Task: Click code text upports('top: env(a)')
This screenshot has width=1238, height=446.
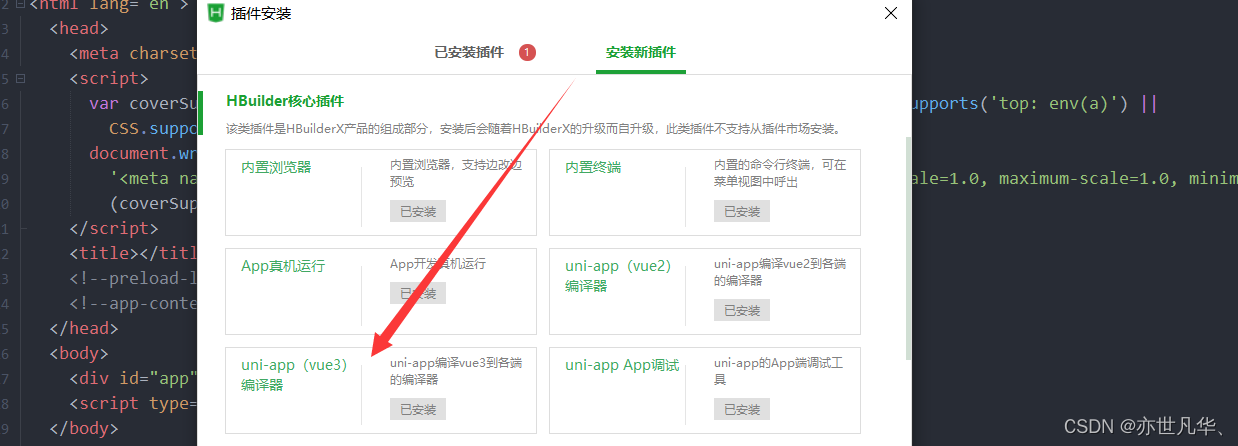Action: pos(1020,103)
